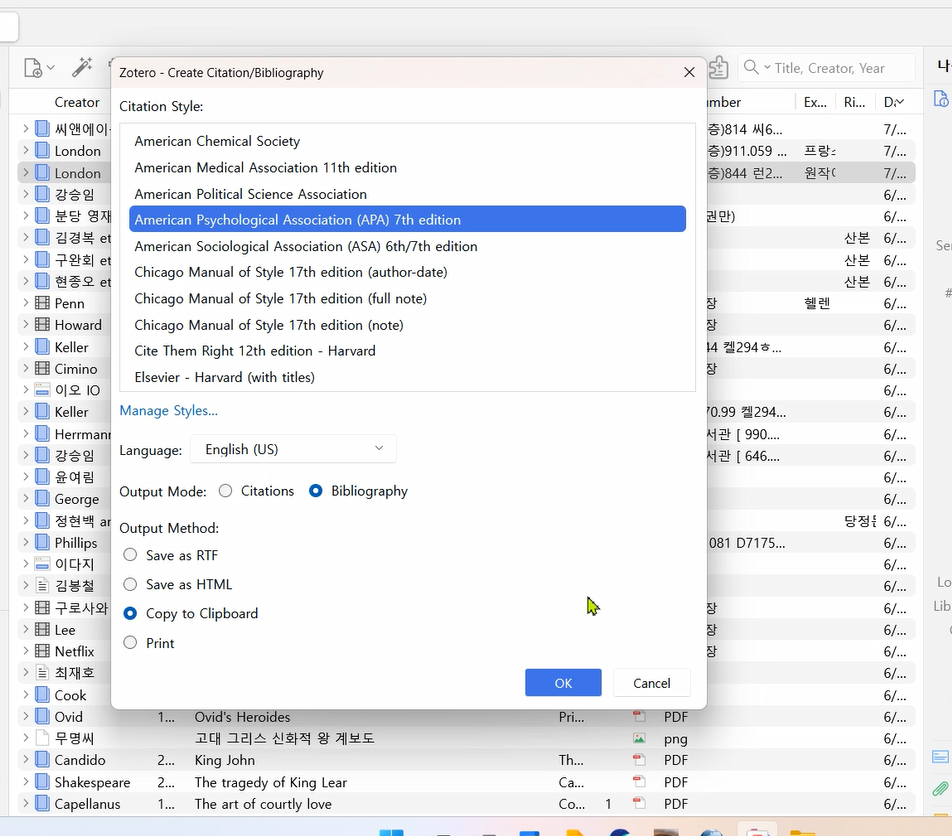This screenshot has width=952, height=836.
Task: Click the search magnifier icon in Zotero toolbar
Action: (751, 67)
